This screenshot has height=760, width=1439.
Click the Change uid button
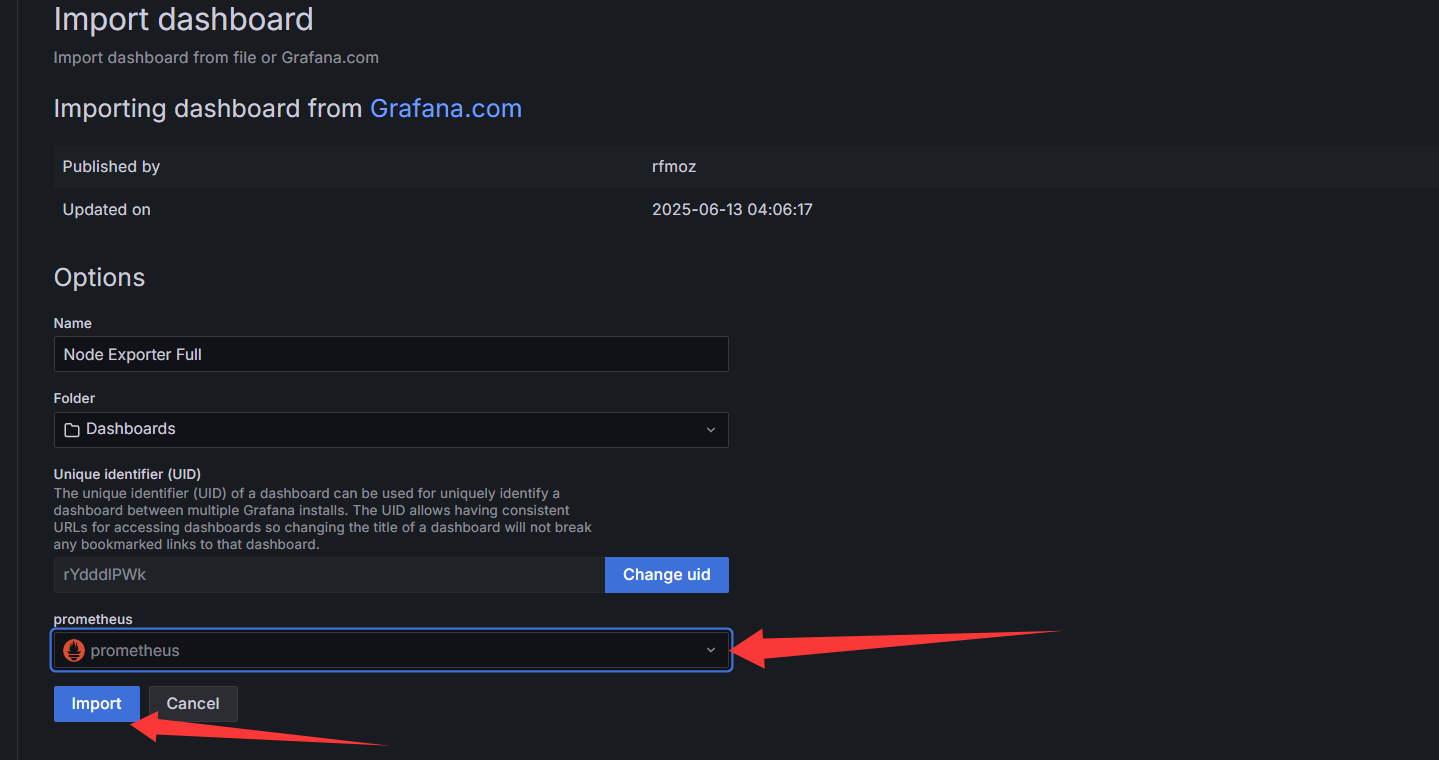667,575
